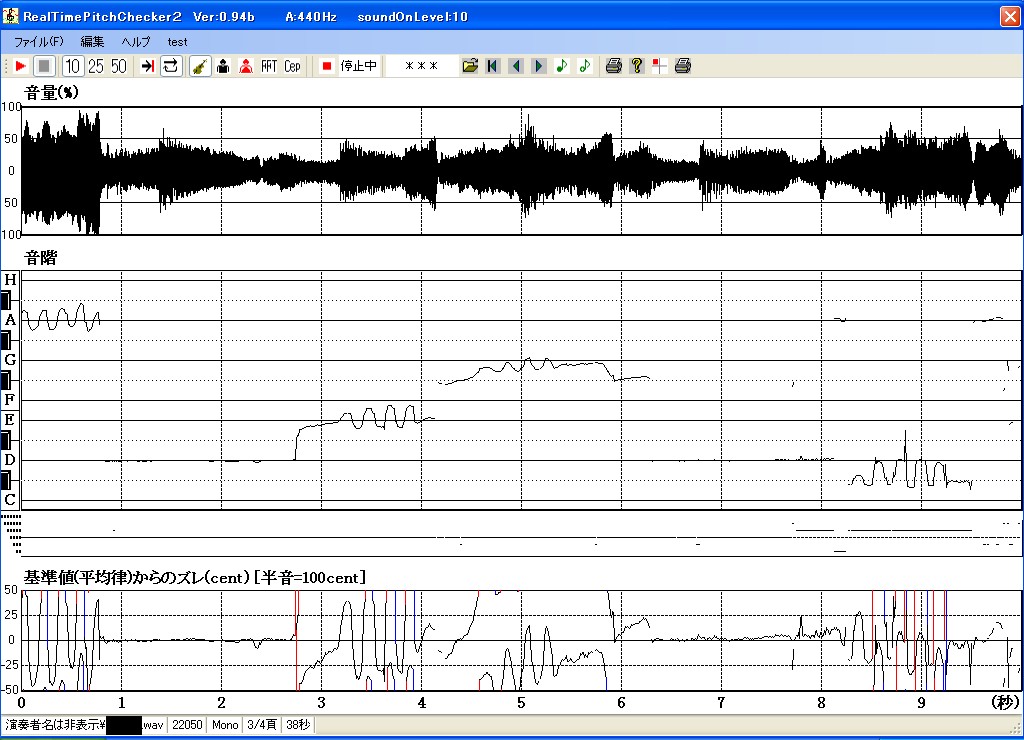Viewport: 1024px width, 740px height.
Task: Select the black male voice icon
Action: pyautogui.click(x=223, y=66)
